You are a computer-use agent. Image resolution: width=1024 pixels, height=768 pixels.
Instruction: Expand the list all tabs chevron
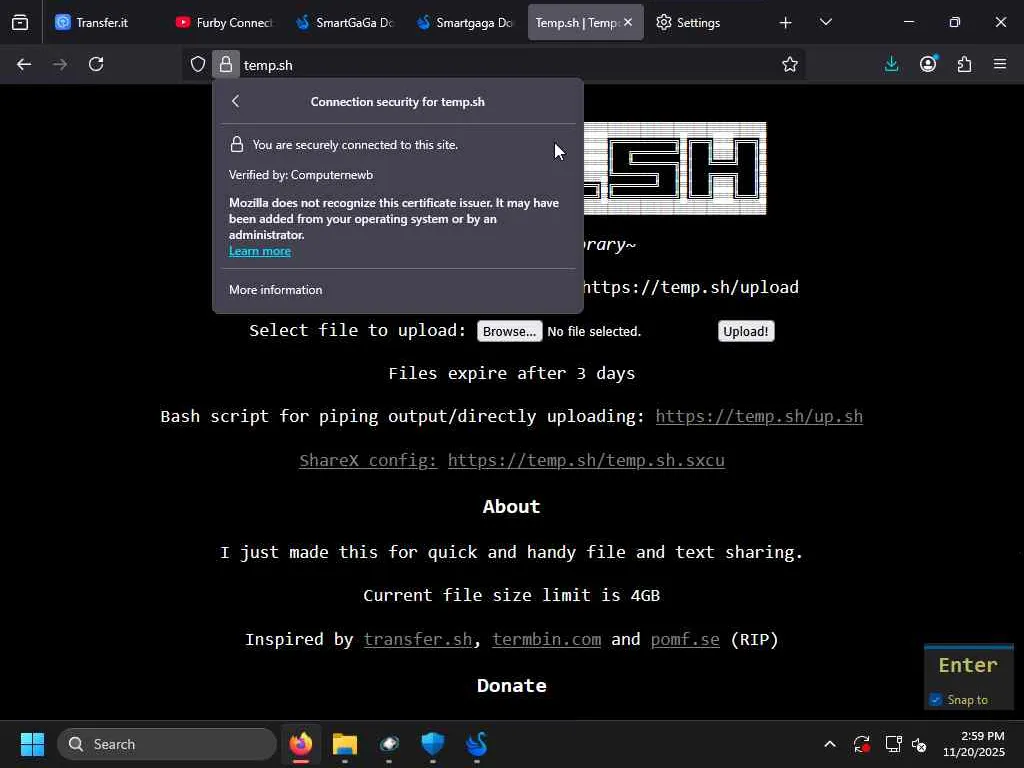pos(825,22)
